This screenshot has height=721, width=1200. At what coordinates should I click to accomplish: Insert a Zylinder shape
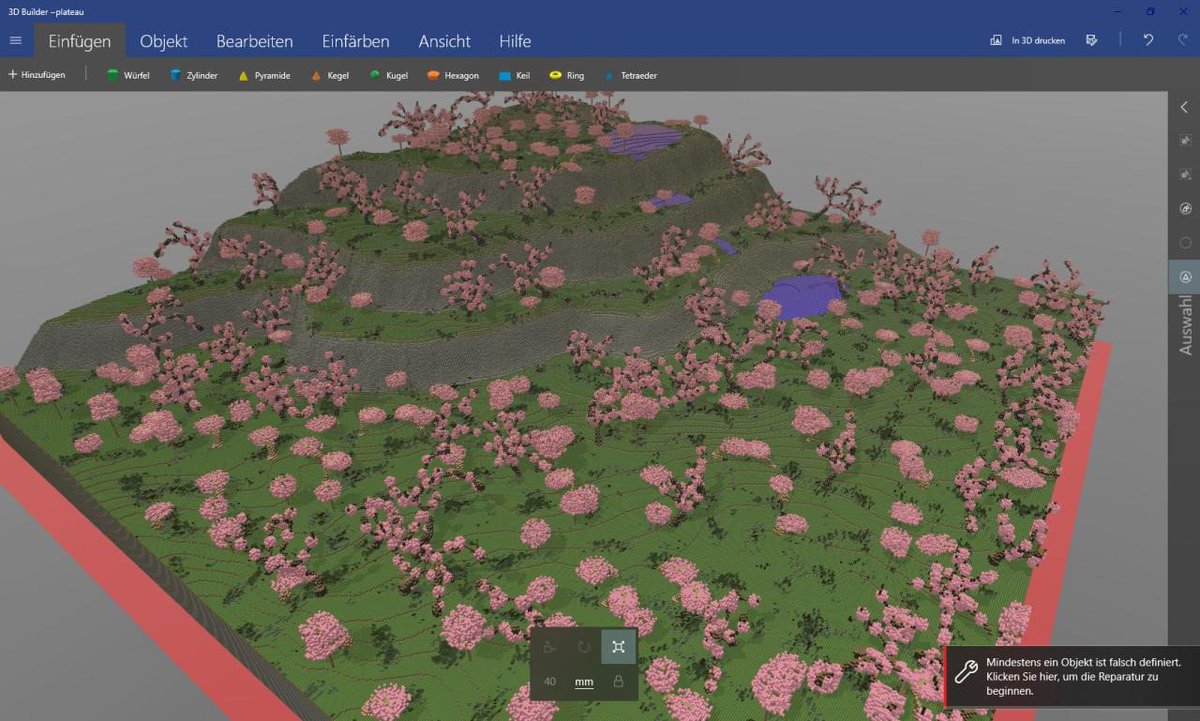tap(194, 75)
